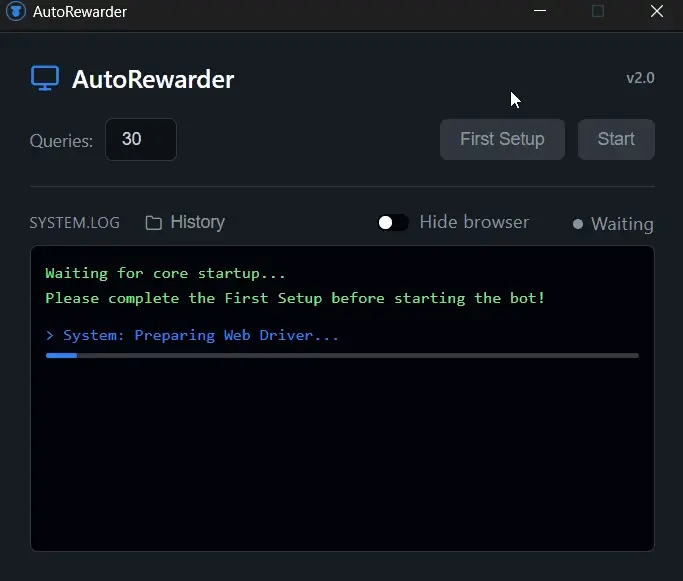Click the Web Driver progress bar
This screenshot has height=581, width=683.
click(x=342, y=355)
